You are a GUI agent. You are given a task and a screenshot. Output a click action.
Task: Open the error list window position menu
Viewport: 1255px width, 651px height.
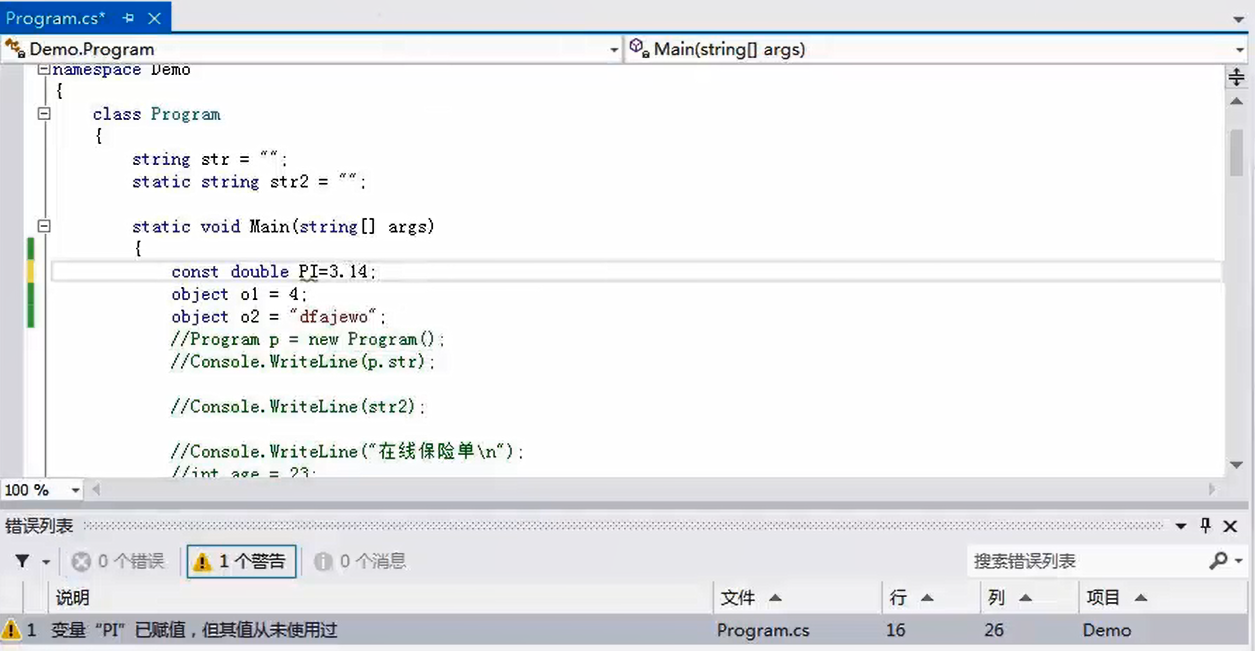point(1181,526)
